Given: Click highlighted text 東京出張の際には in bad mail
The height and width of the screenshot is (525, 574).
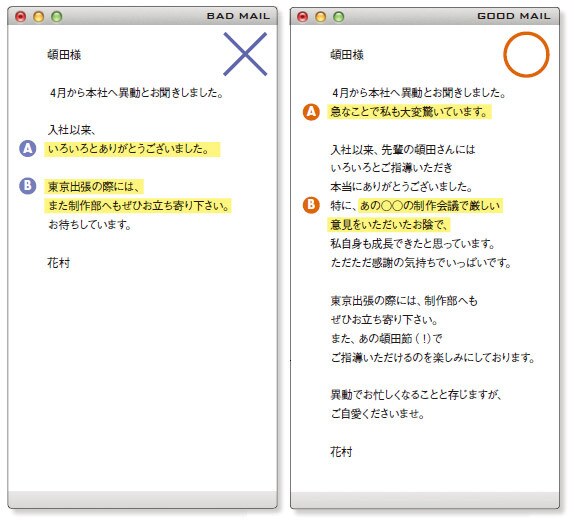Looking at the screenshot, I should [94, 186].
